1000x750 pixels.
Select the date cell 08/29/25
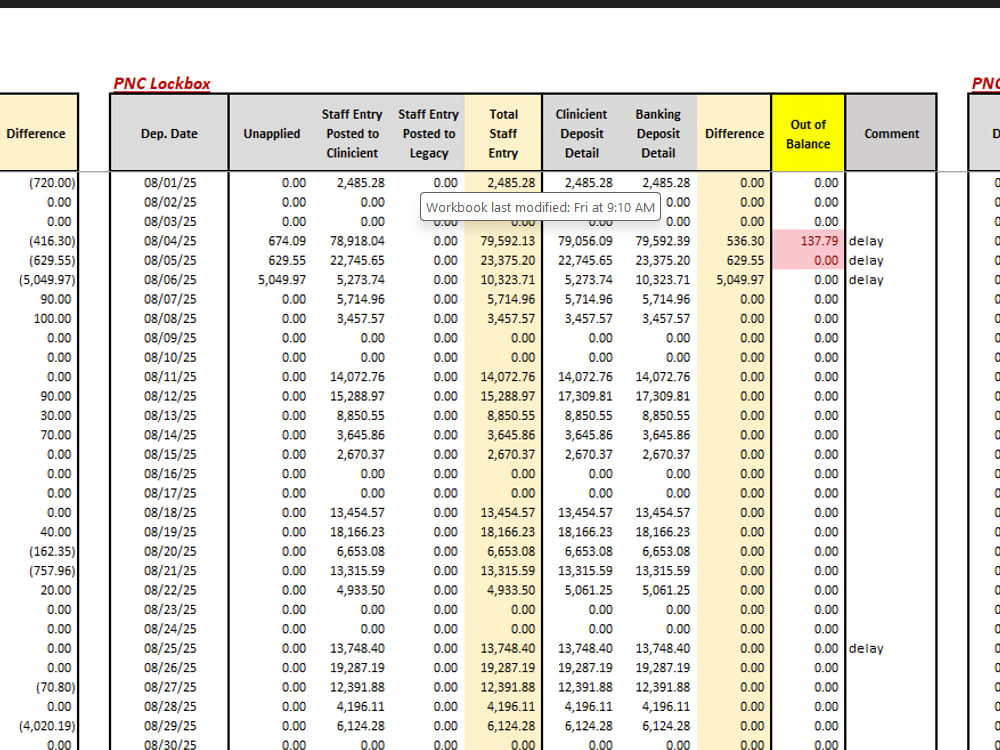point(170,726)
